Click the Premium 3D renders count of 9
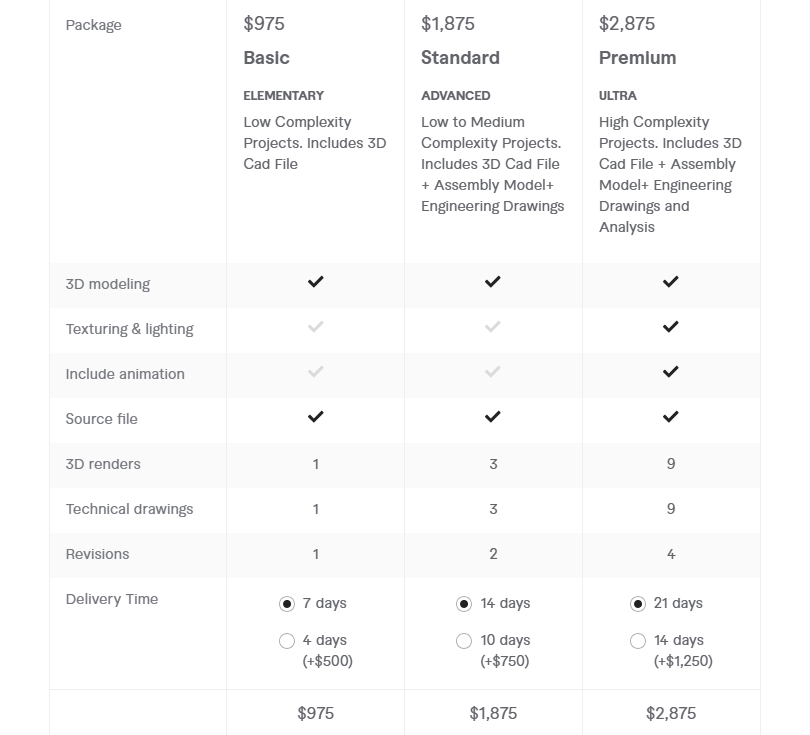This screenshot has width=810, height=735. tap(669, 464)
